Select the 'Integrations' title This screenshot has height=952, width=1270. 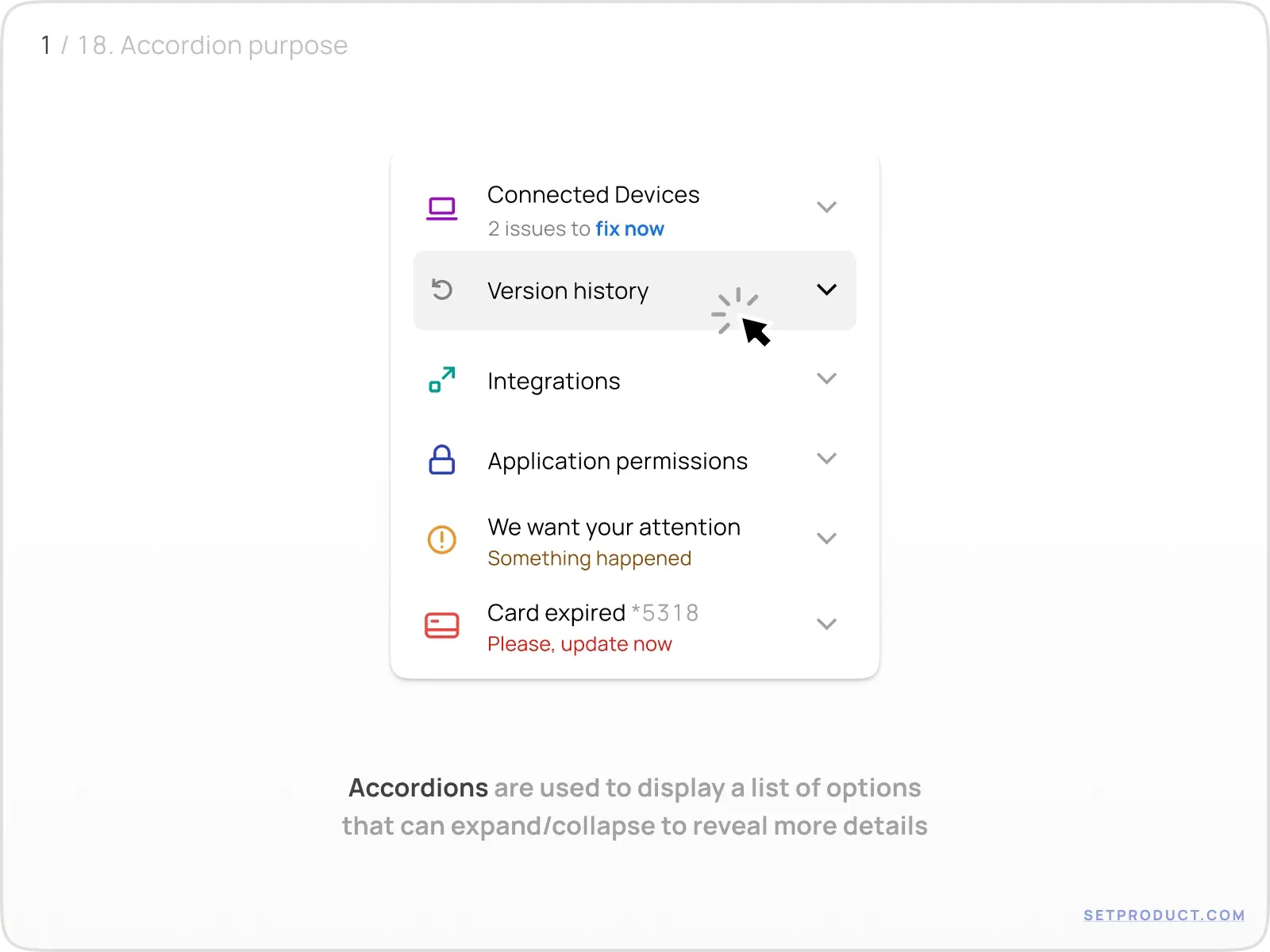click(x=554, y=382)
